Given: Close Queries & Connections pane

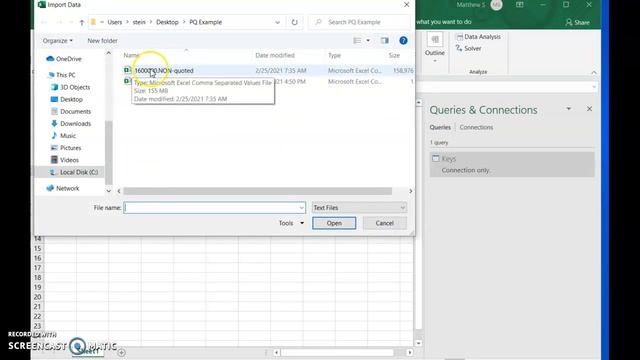Looking at the screenshot, I should click(589, 109).
